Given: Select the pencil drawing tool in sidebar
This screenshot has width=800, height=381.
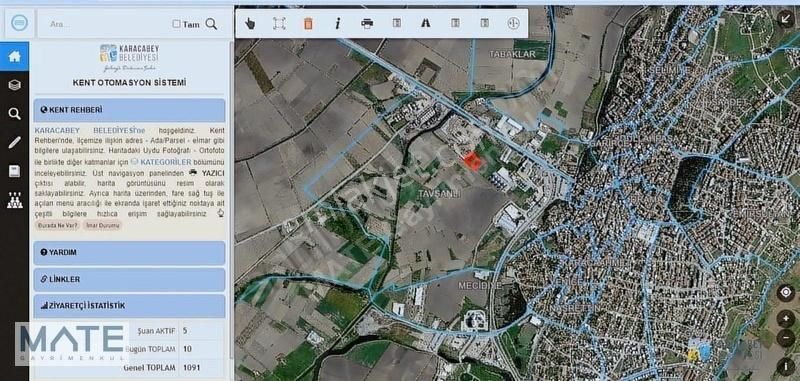Looking at the screenshot, I should click(x=14, y=142).
